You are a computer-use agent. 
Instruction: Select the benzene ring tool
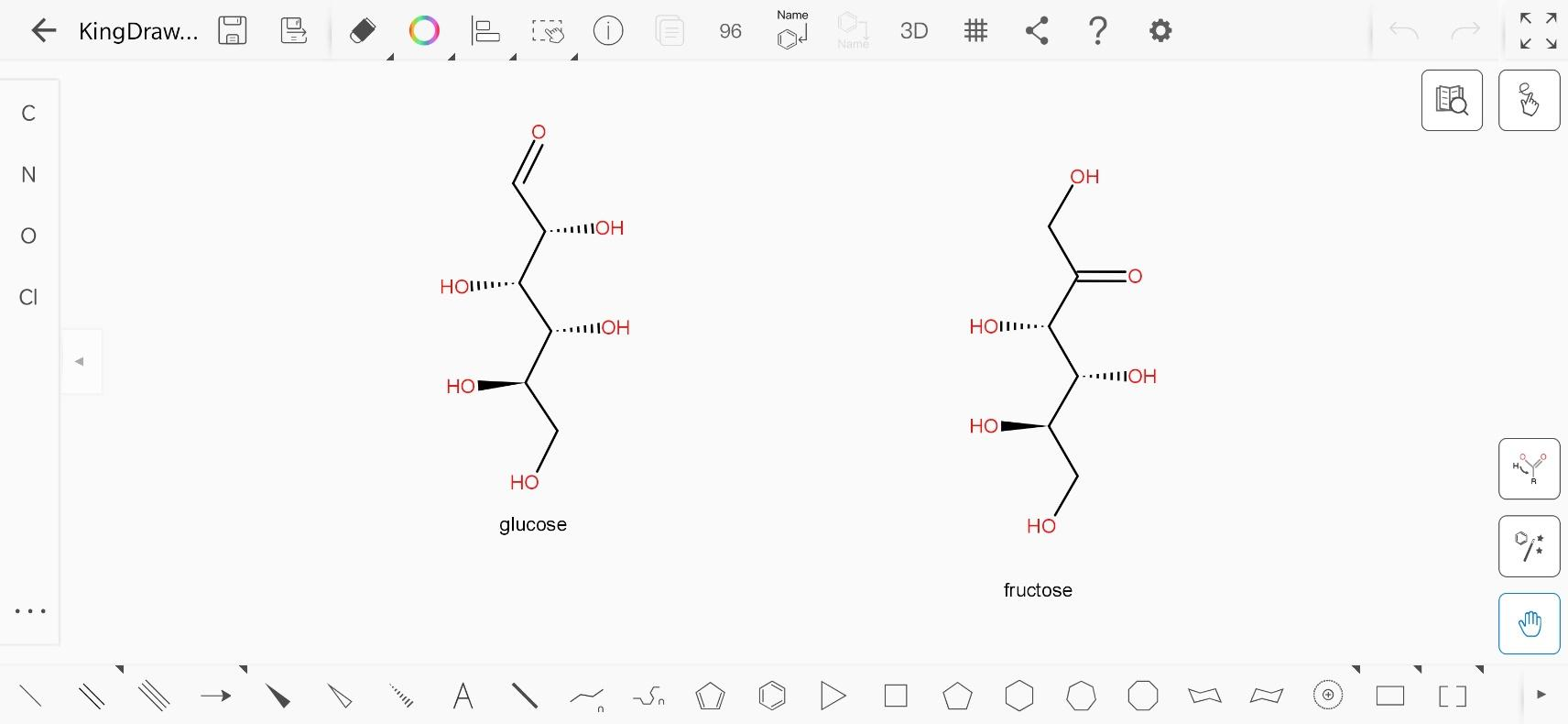click(x=772, y=697)
